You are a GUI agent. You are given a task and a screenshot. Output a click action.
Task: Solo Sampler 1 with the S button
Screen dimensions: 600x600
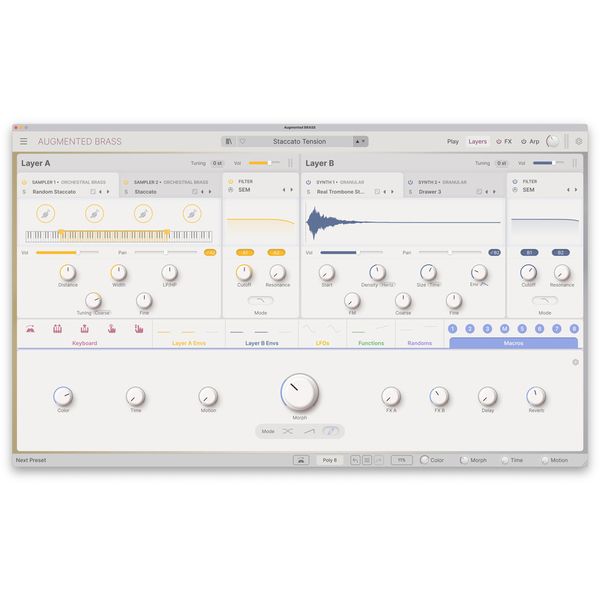(x=24, y=192)
